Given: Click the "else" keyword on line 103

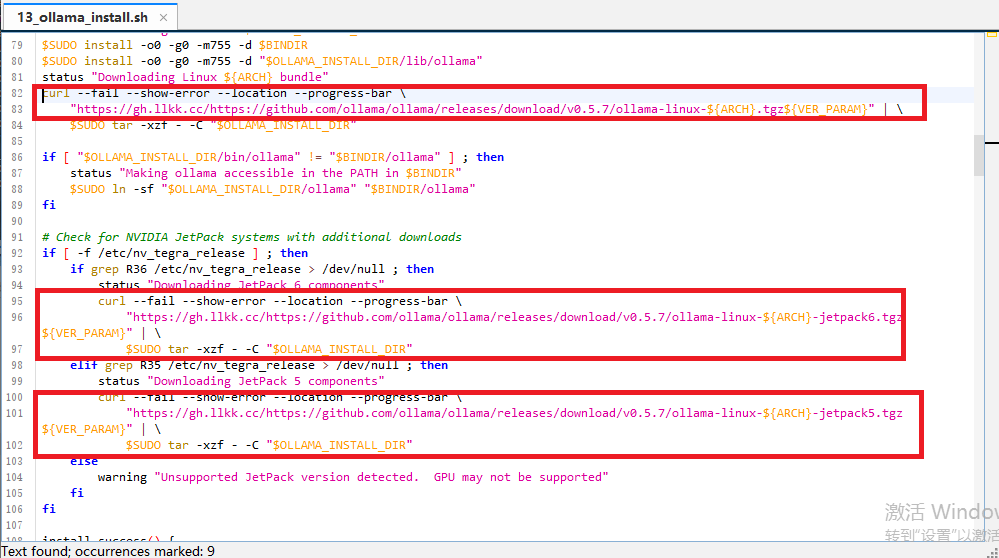Looking at the screenshot, I should tap(84, 461).
